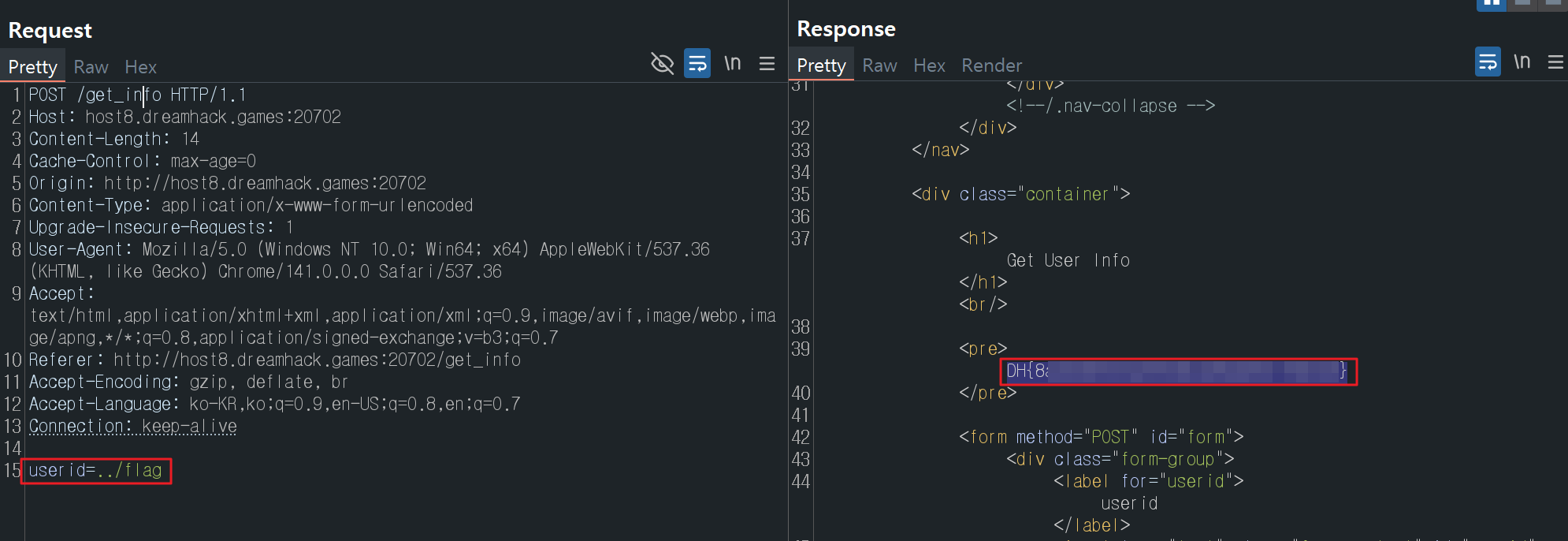
Task: Toggle the Request inspector visibility eye icon
Action: coord(662,64)
